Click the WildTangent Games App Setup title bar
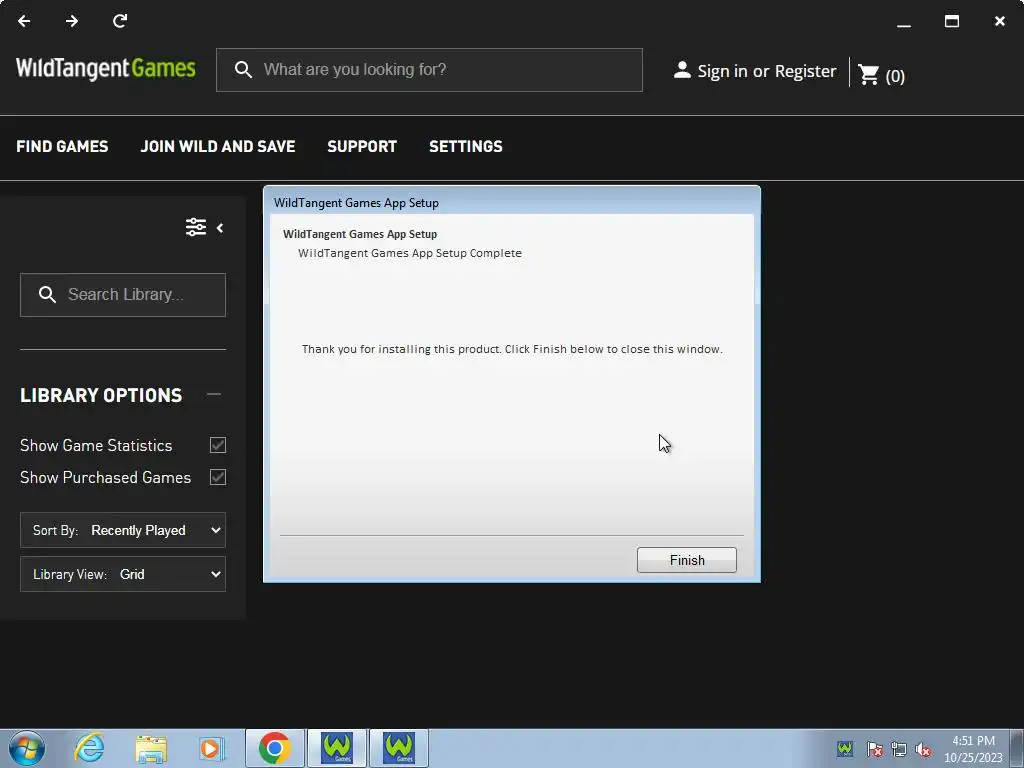The width and height of the screenshot is (1024, 768). click(511, 202)
